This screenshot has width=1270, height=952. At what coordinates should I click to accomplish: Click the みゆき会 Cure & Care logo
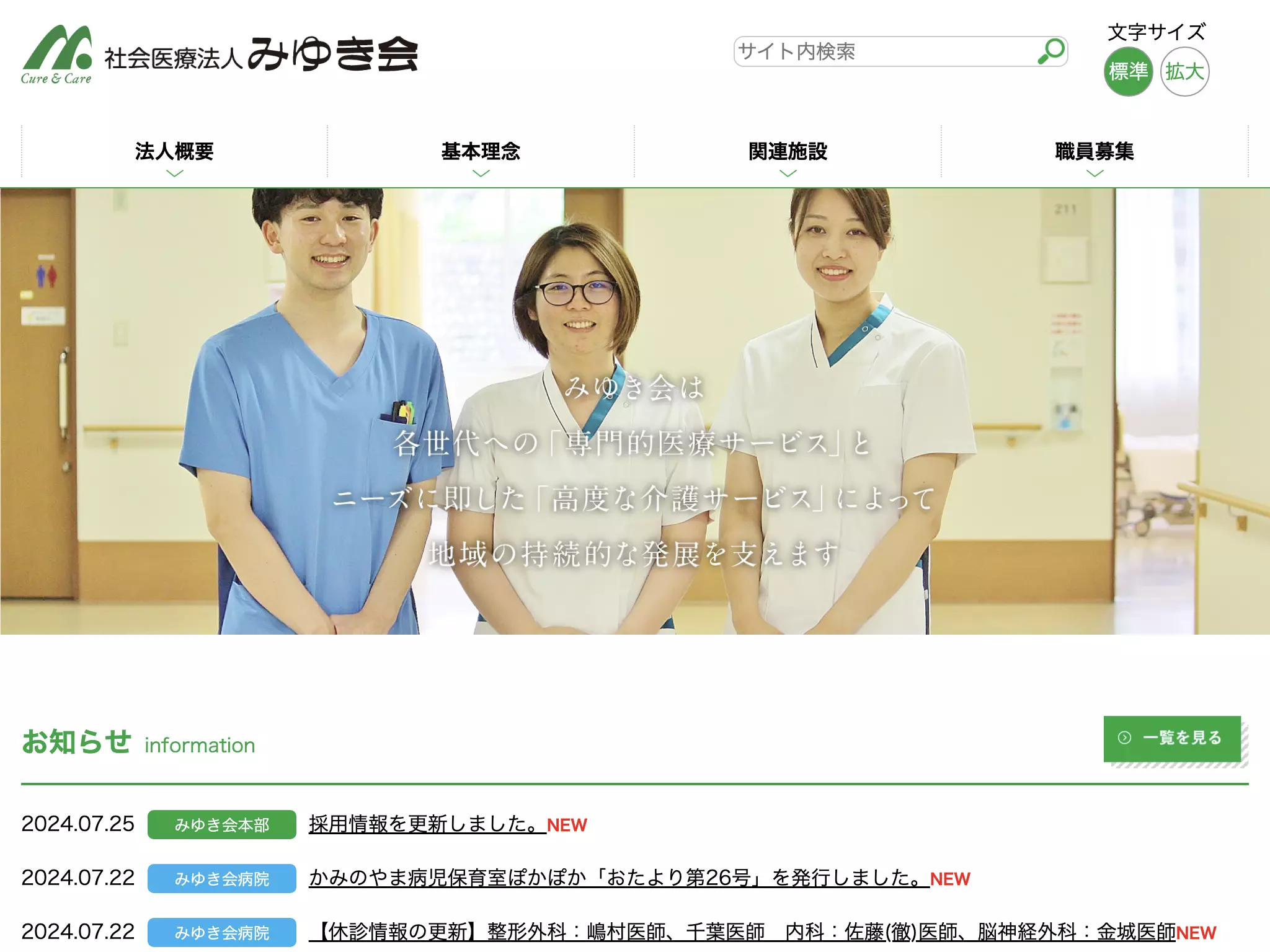coord(57,55)
